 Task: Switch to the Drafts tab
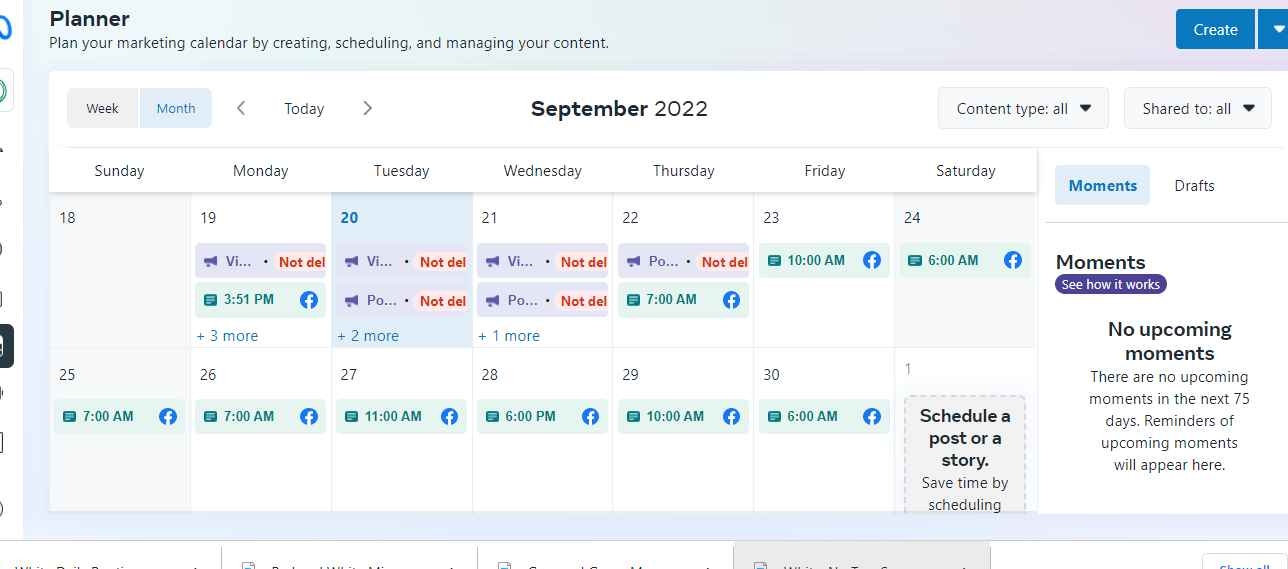tap(1194, 185)
